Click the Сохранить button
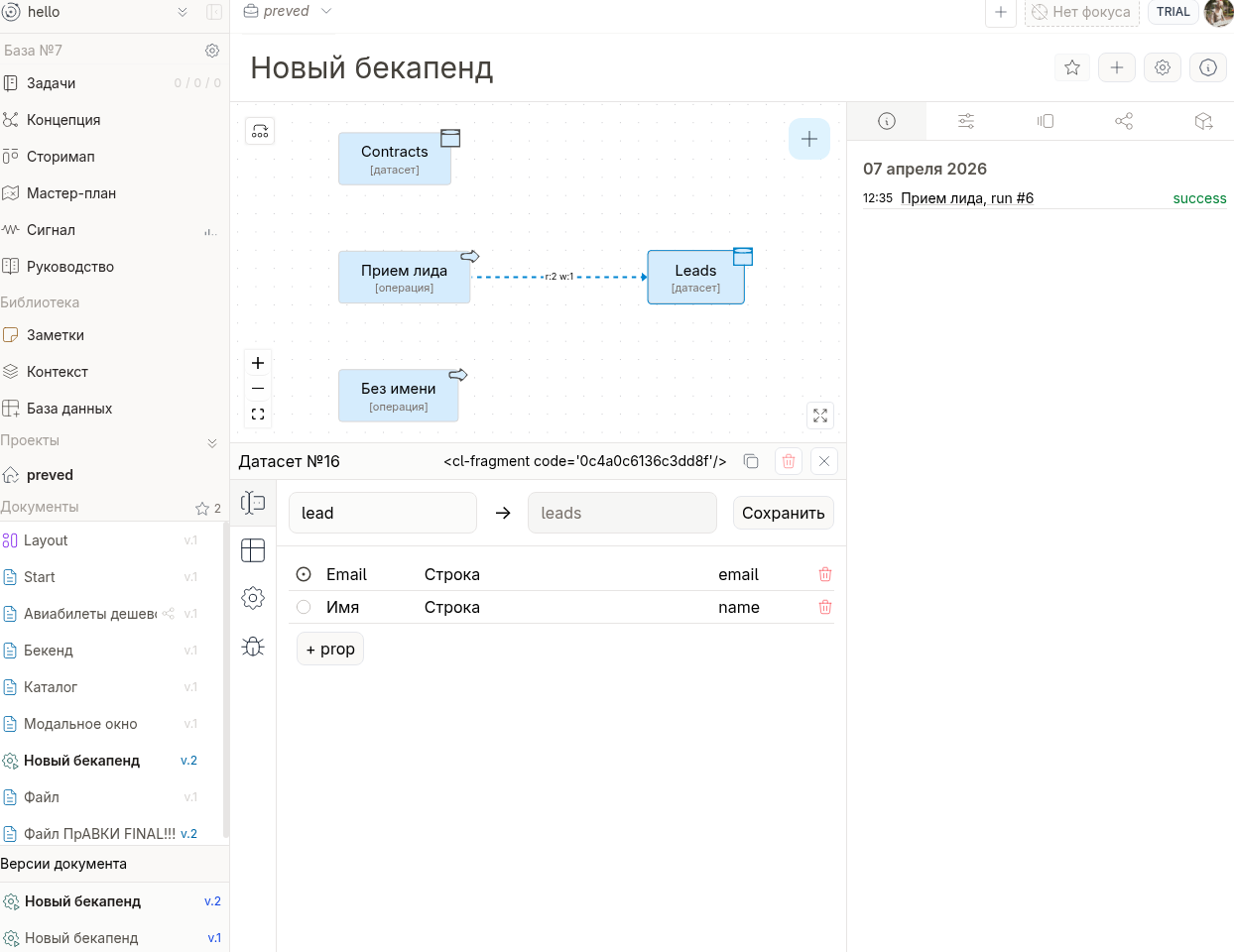Image resolution: width=1234 pixels, height=952 pixels. pyautogui.click(x=783, y=513)
